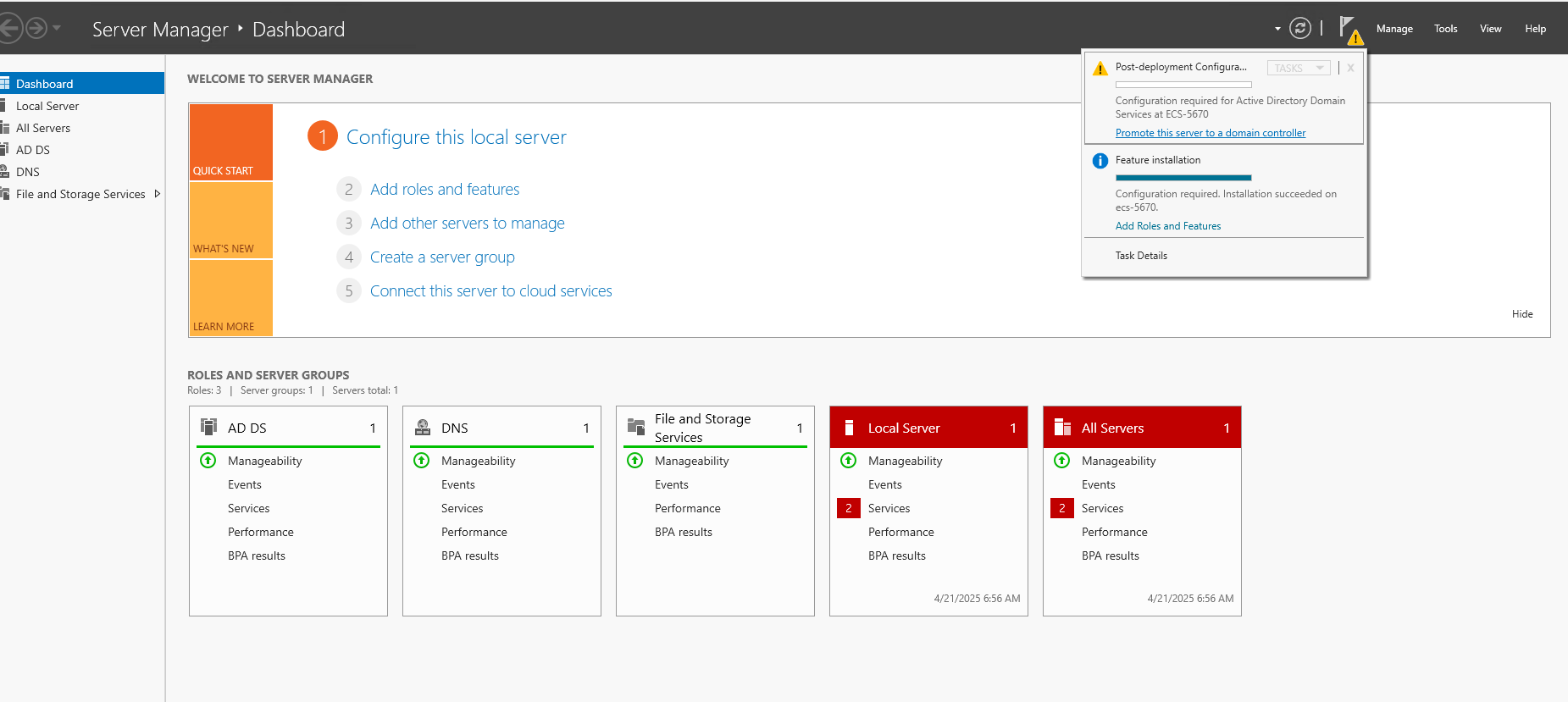Open the Tools menu
Image resolution: width=1568 pixels, height=702 pixels.
(1445, 29)
